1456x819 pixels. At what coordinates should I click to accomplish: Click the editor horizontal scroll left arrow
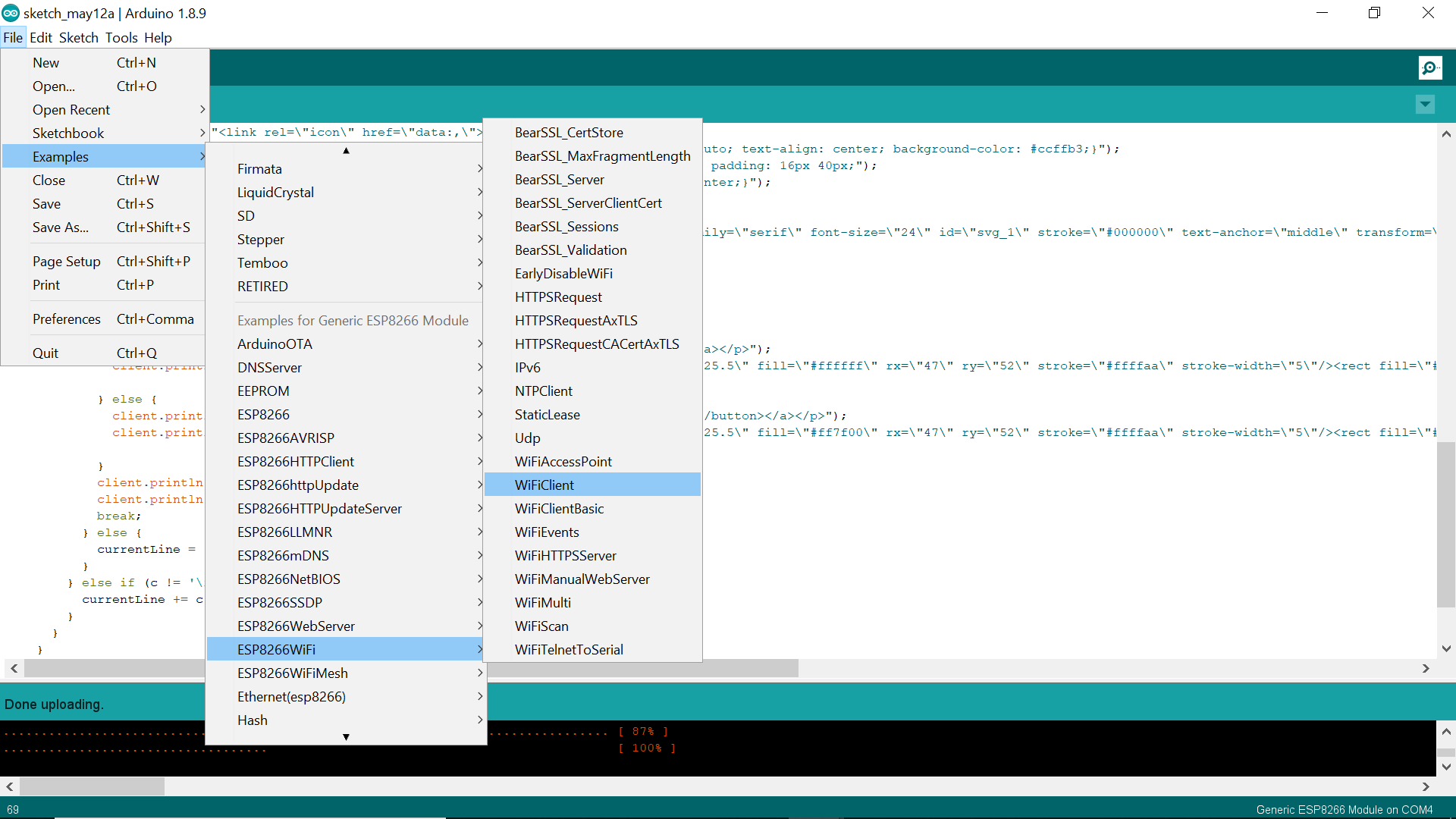point(14,669)
